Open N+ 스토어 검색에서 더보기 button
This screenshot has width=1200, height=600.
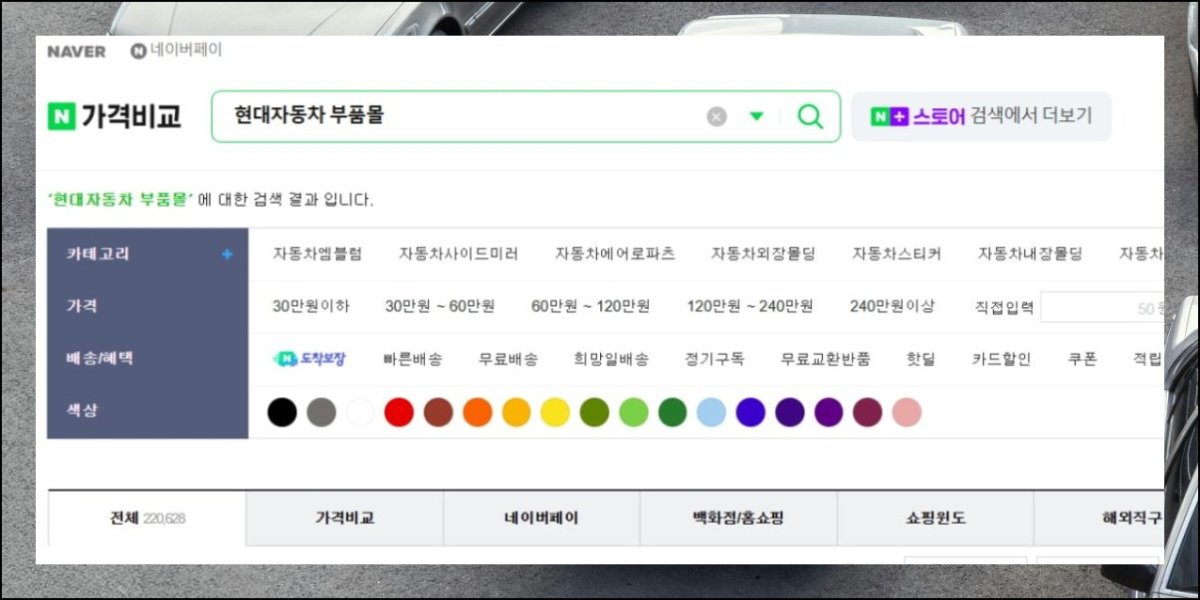coord(981,117)
